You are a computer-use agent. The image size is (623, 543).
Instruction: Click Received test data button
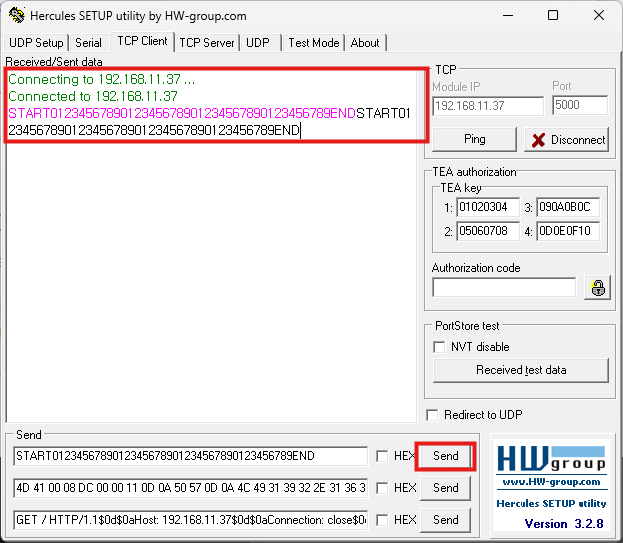tap(520, 370)
